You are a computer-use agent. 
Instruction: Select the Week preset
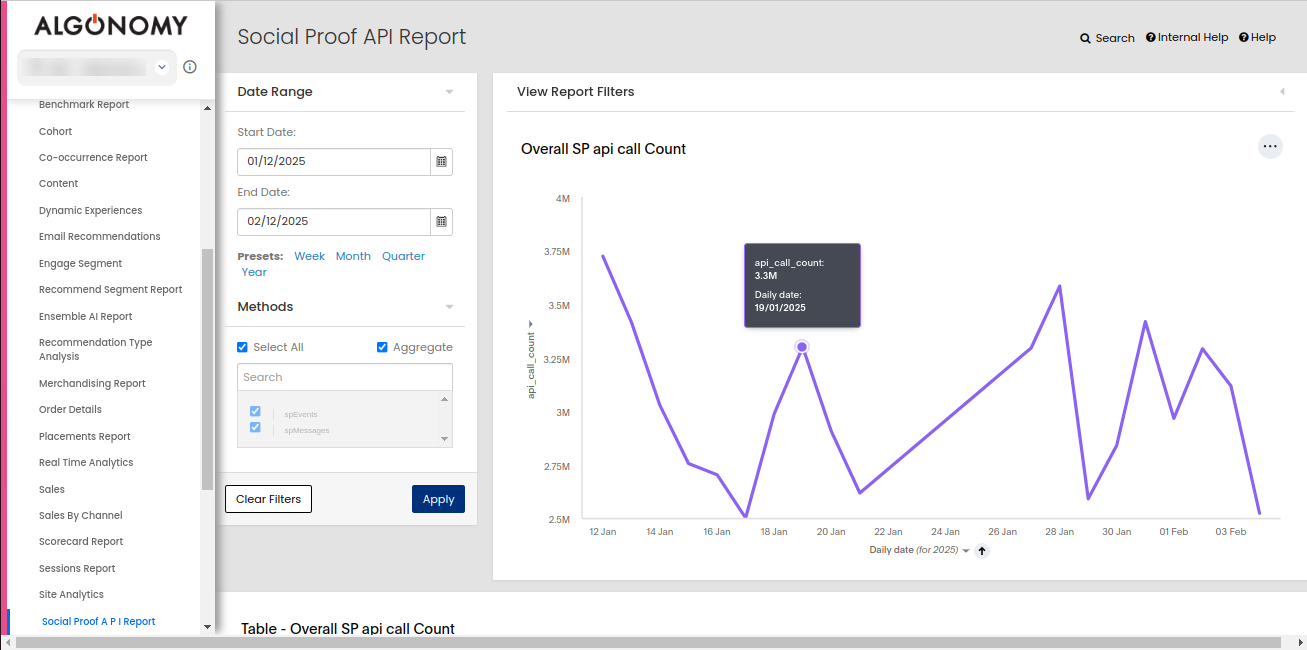(x=309, y=256)
